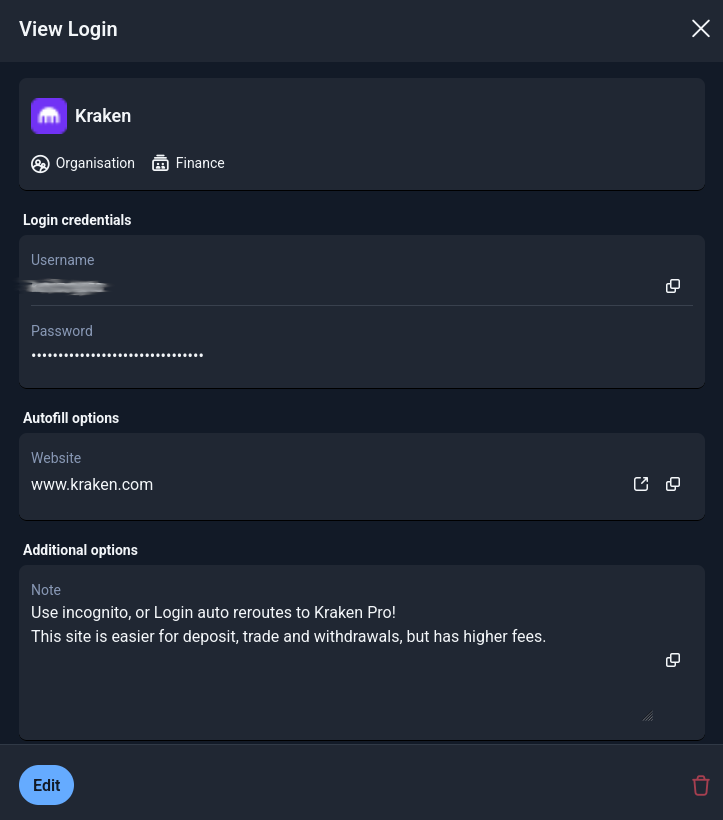
Task: Click the purple Kraken logo icon
Action: point(49,116)
